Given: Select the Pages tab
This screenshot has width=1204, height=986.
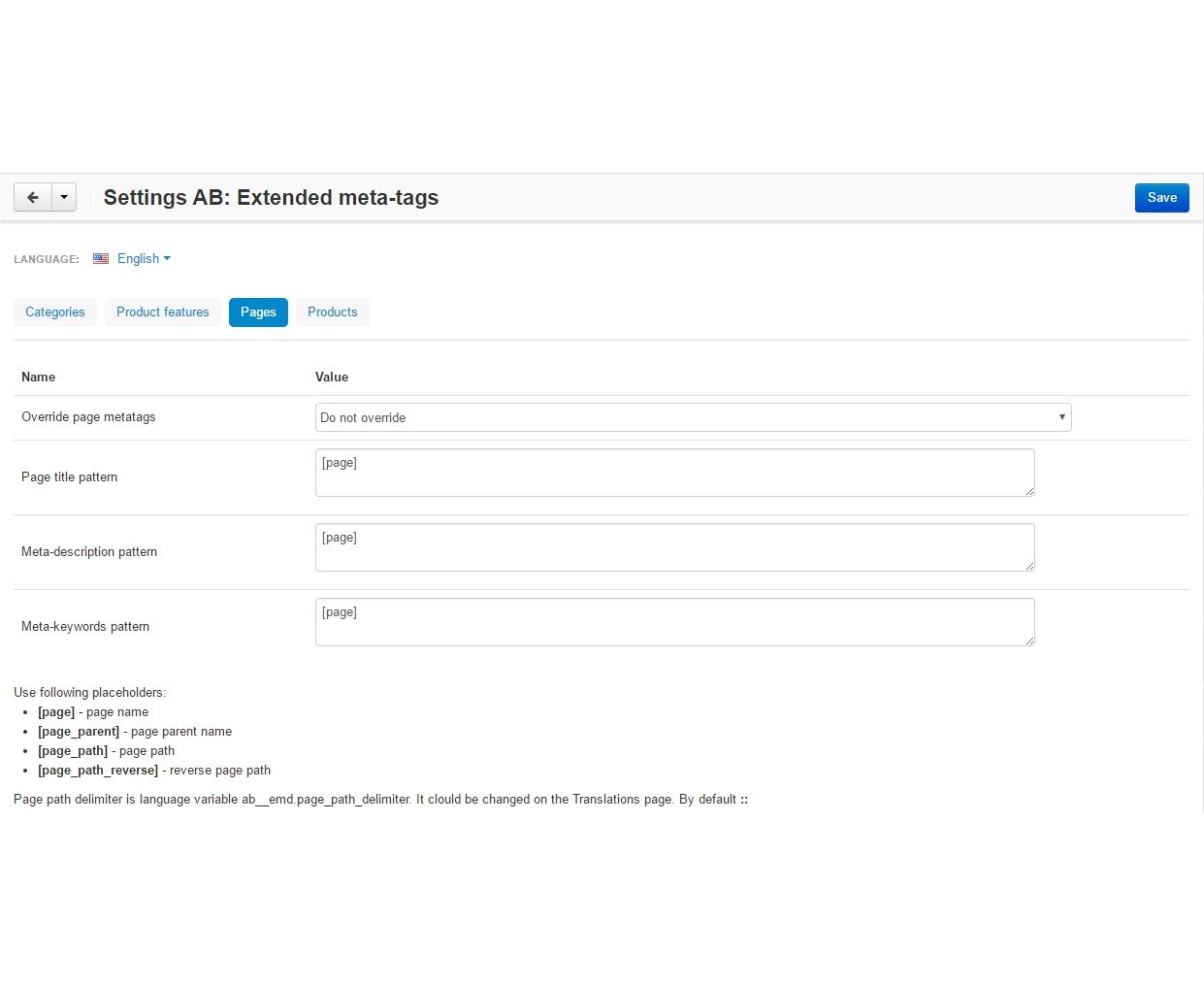Looking at the screenshot, I should (258, 312).
